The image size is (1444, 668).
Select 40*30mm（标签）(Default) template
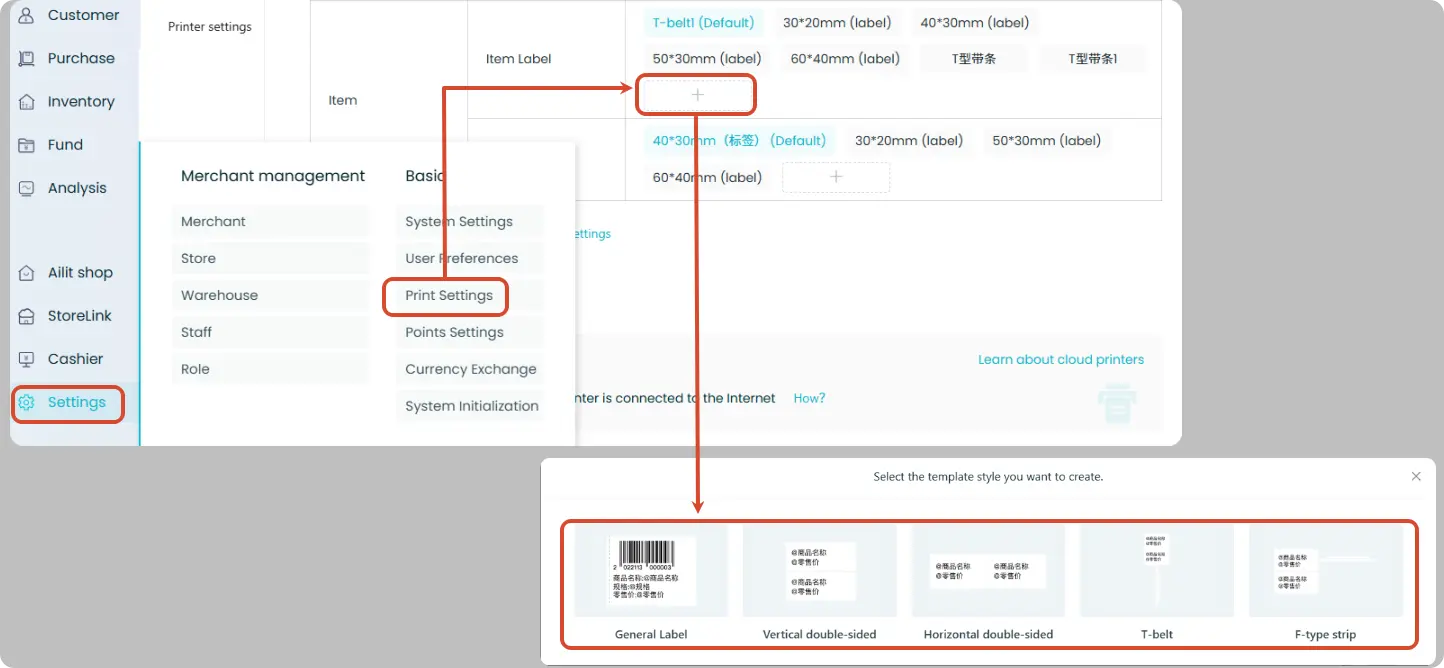click(739, 141)
